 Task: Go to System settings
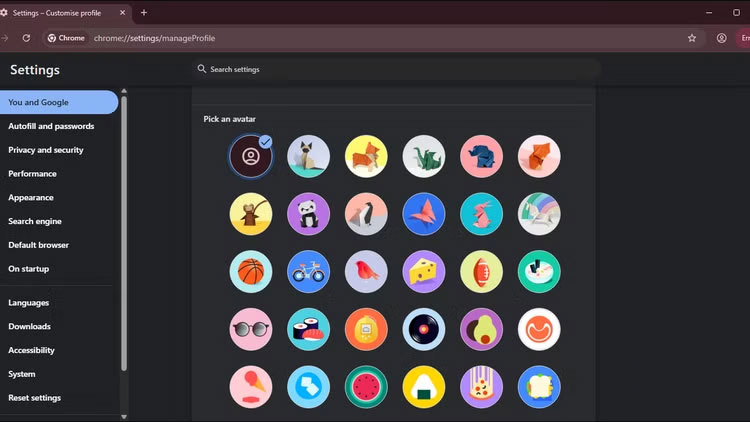pyautogui.click(x=22, y=374)
